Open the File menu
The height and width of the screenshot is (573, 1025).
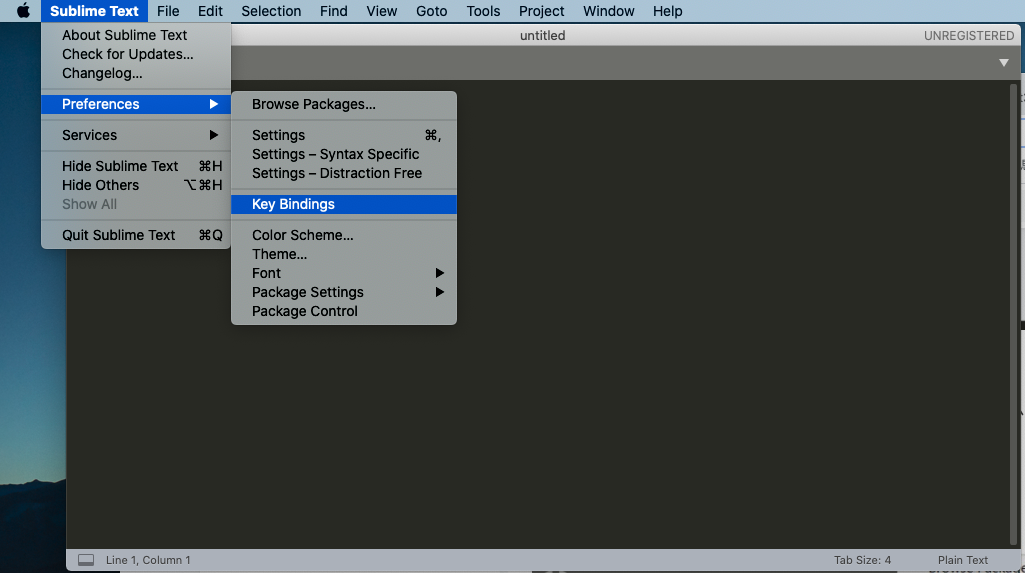[168, 11]
